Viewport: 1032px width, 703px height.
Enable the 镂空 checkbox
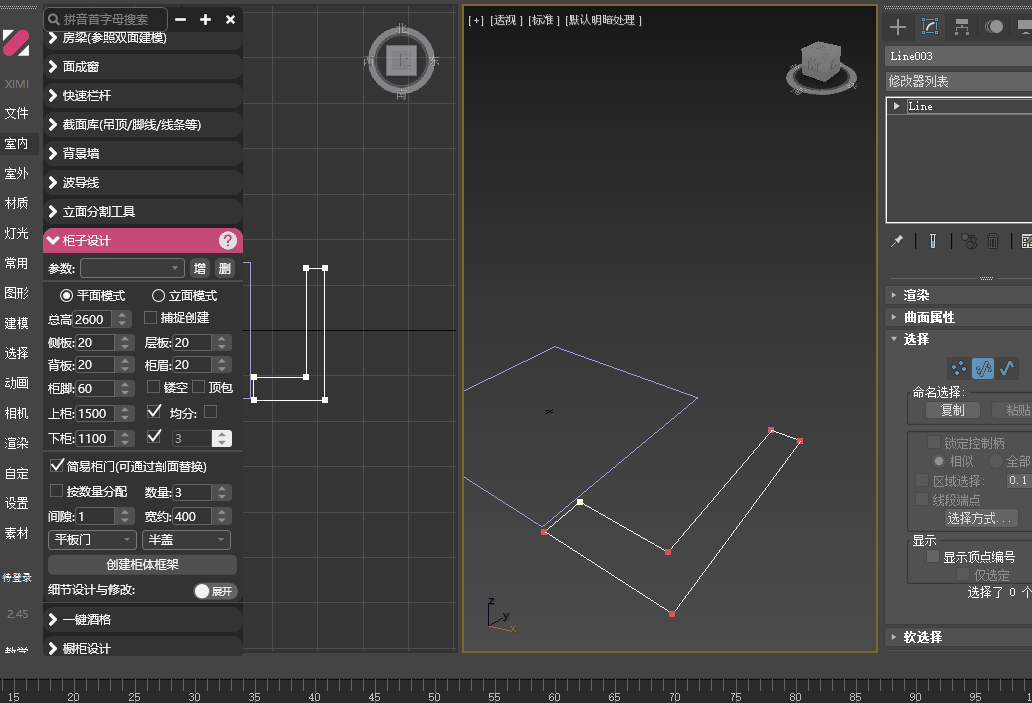[x=153, y=386]
